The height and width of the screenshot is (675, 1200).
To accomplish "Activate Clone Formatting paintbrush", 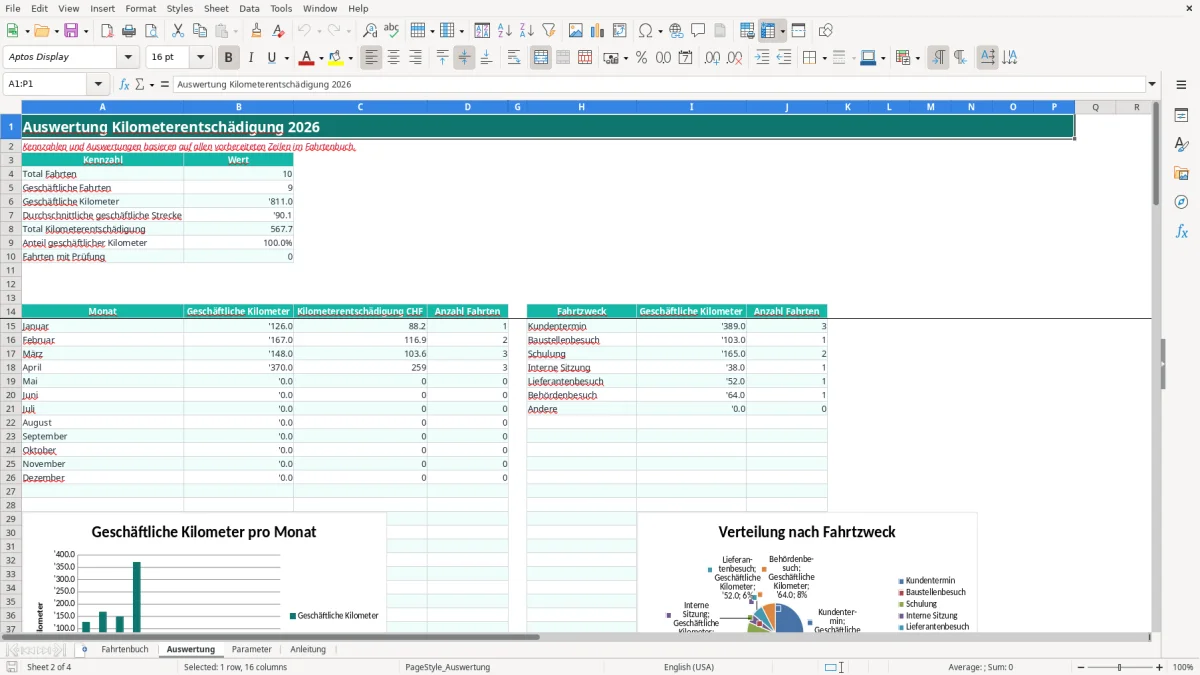I will point(257,31).
